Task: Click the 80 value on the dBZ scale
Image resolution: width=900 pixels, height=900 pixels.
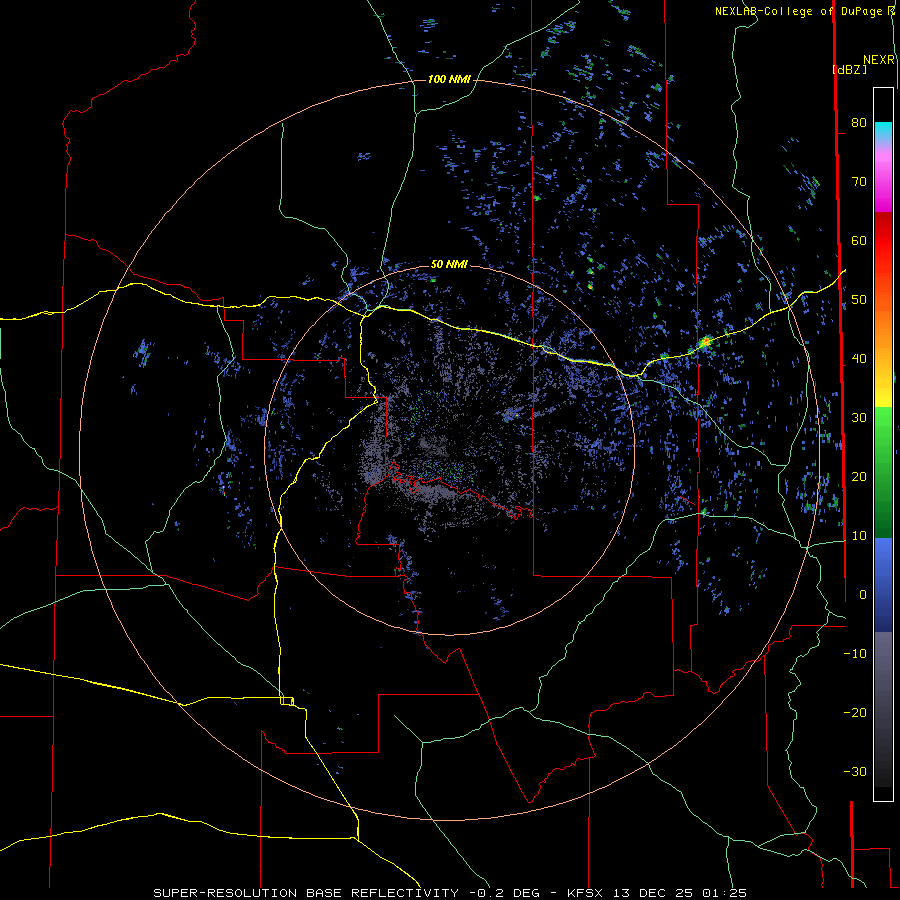Action: 859,122
